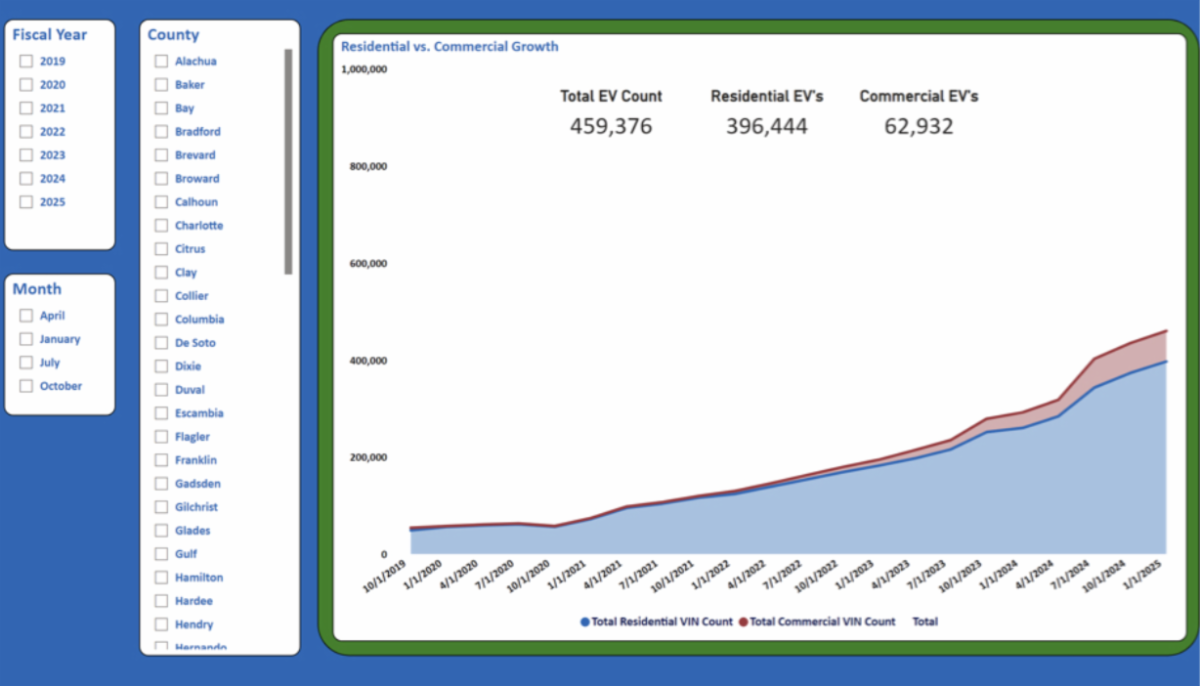
Task: Tick the Escambia county checkbox
Action: (x=161, y=413)
